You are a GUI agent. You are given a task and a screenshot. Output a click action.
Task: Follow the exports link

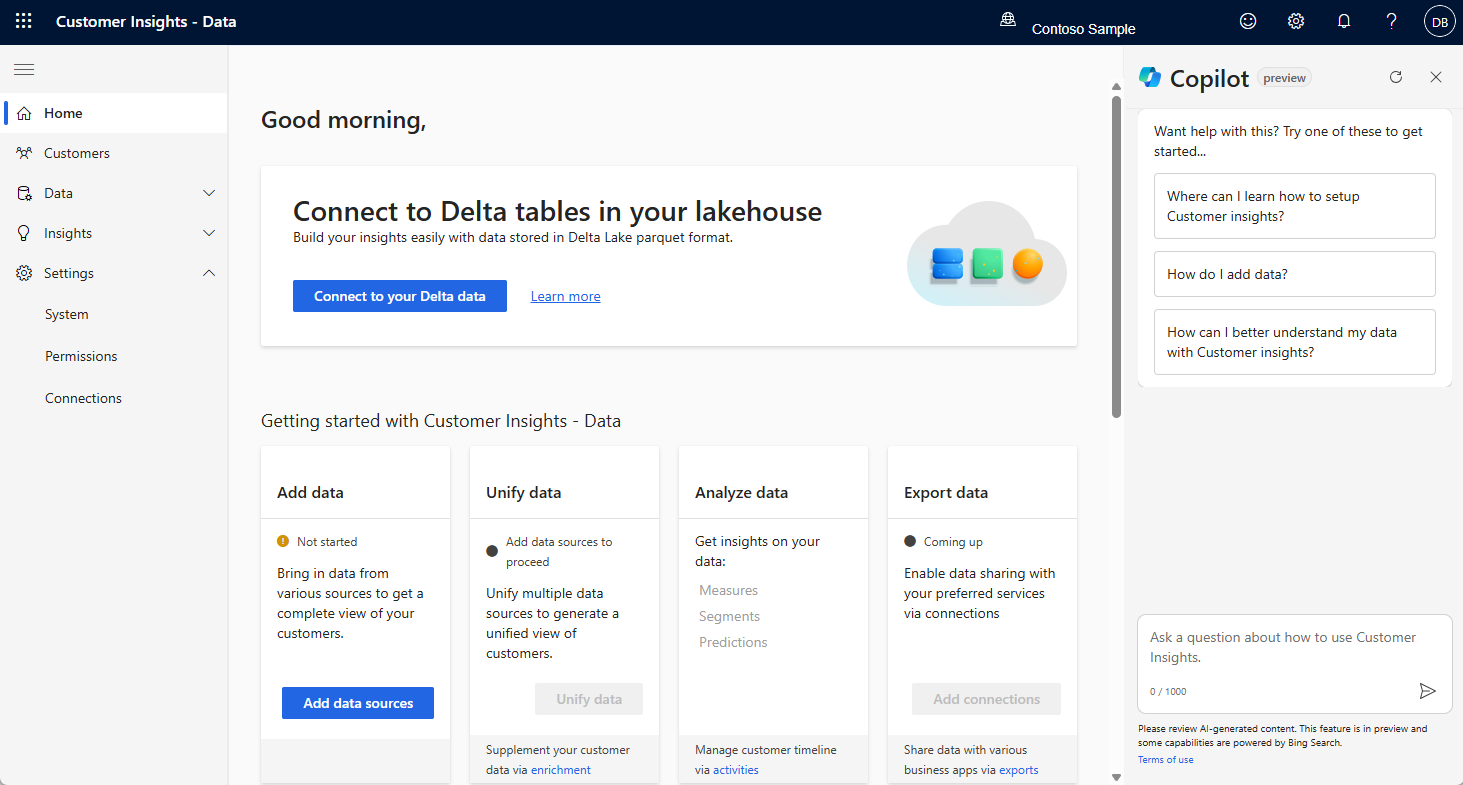(x=1019, y=770)
